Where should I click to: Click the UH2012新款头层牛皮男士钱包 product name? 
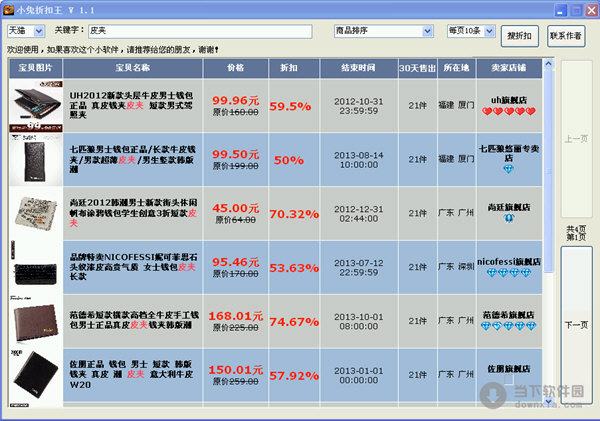pos(132,105)
